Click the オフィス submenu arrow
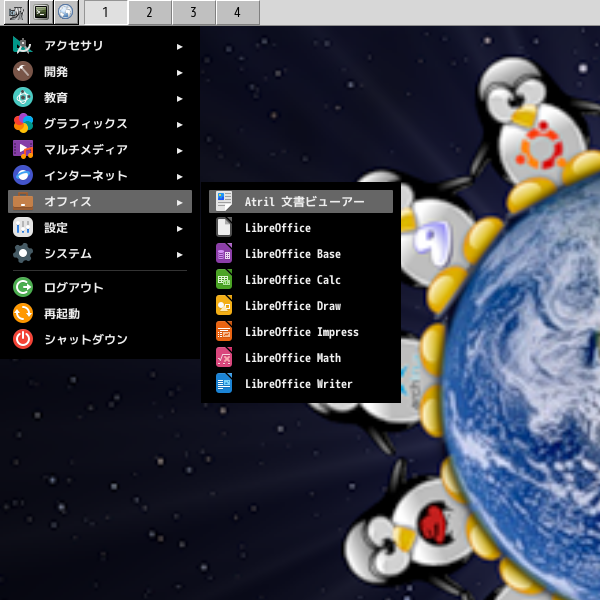The width and height of the screenshot is (600, 600). [179, 203]
